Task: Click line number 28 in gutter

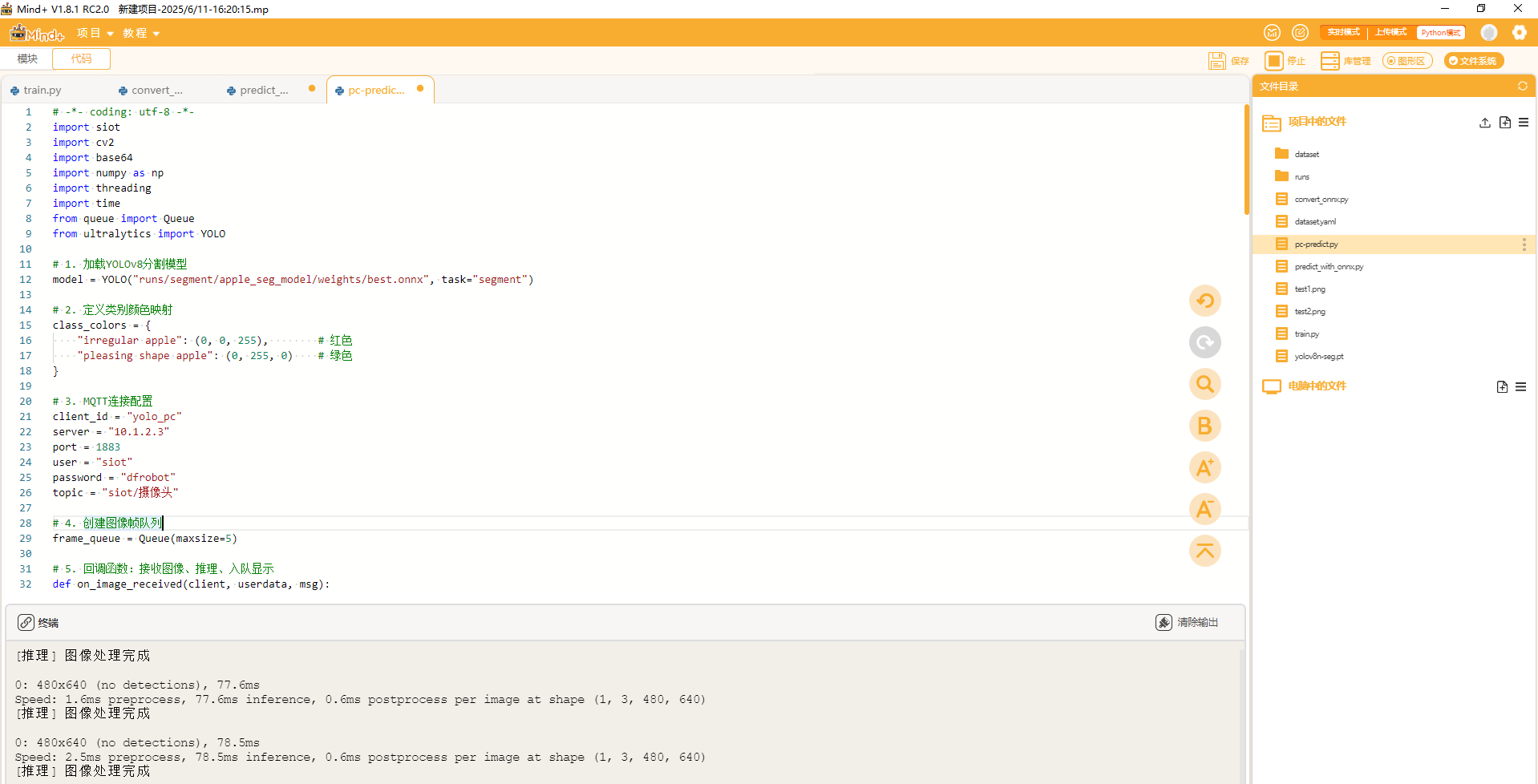Action: 26,523
